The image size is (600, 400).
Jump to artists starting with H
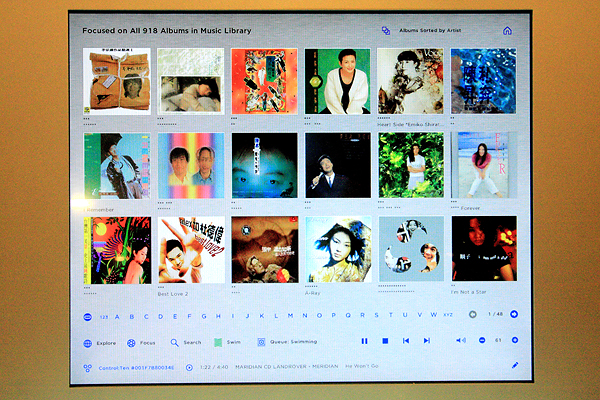pos(218,316)
